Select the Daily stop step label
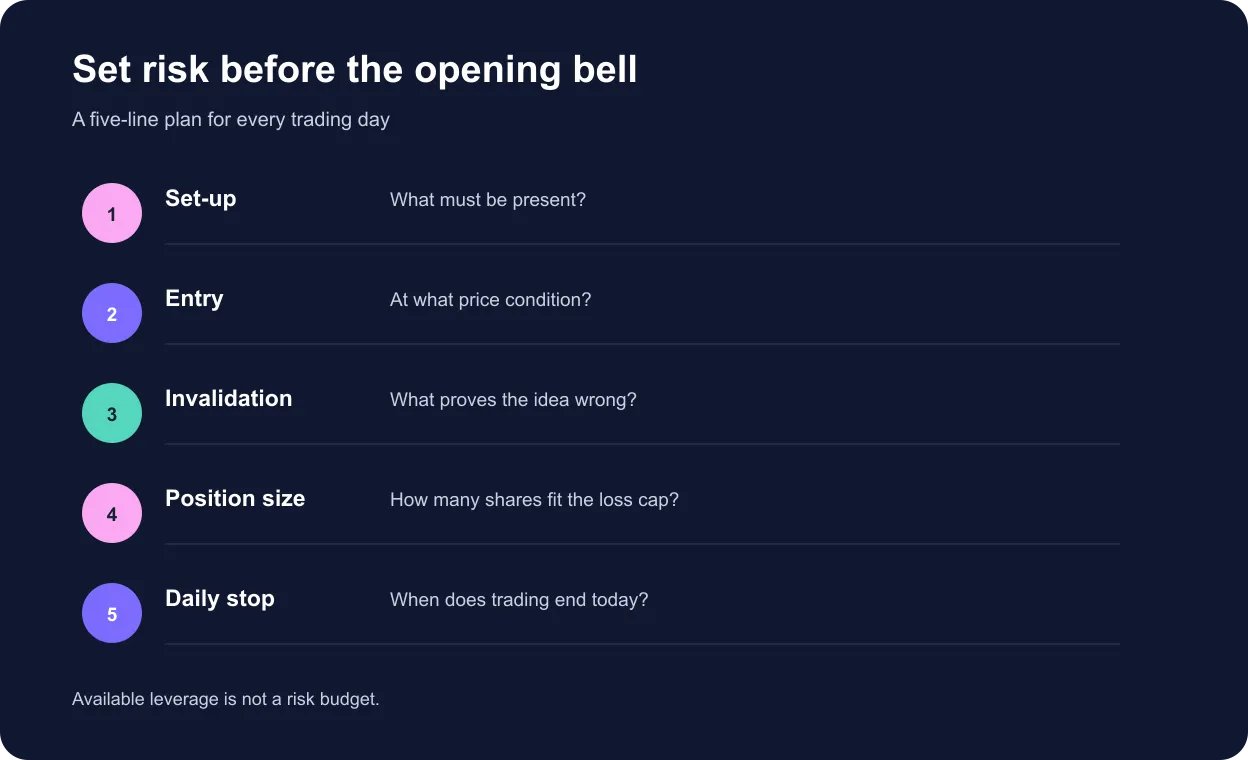Screen dimensions: 1248x760 pyautogui.click(x=220, y=599)
